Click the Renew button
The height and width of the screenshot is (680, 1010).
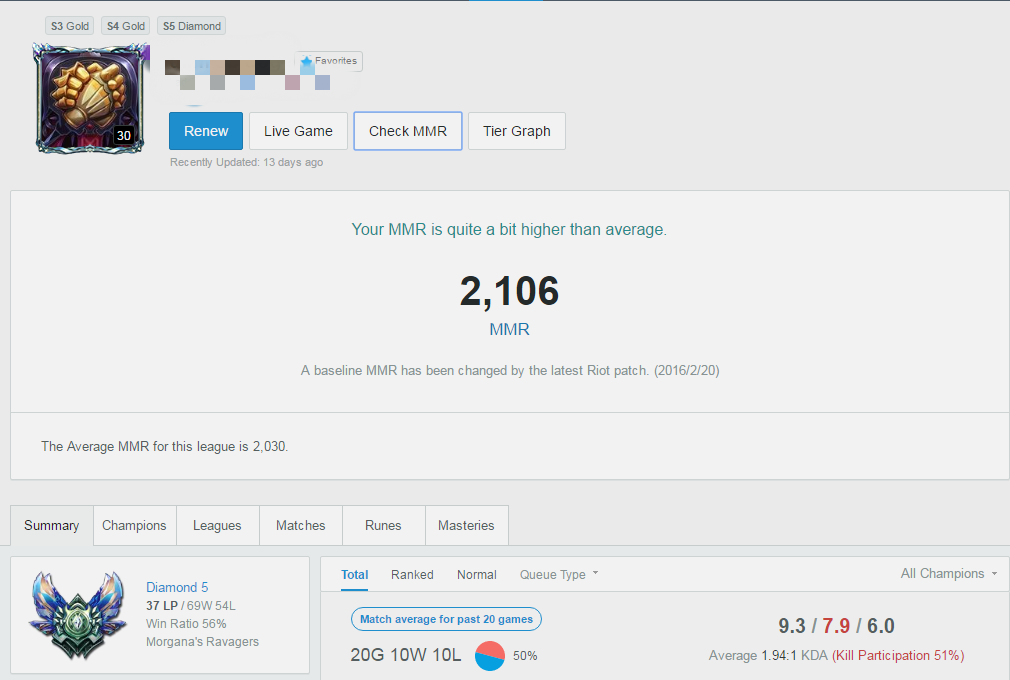pyautogui.click(x=205, y=131)
